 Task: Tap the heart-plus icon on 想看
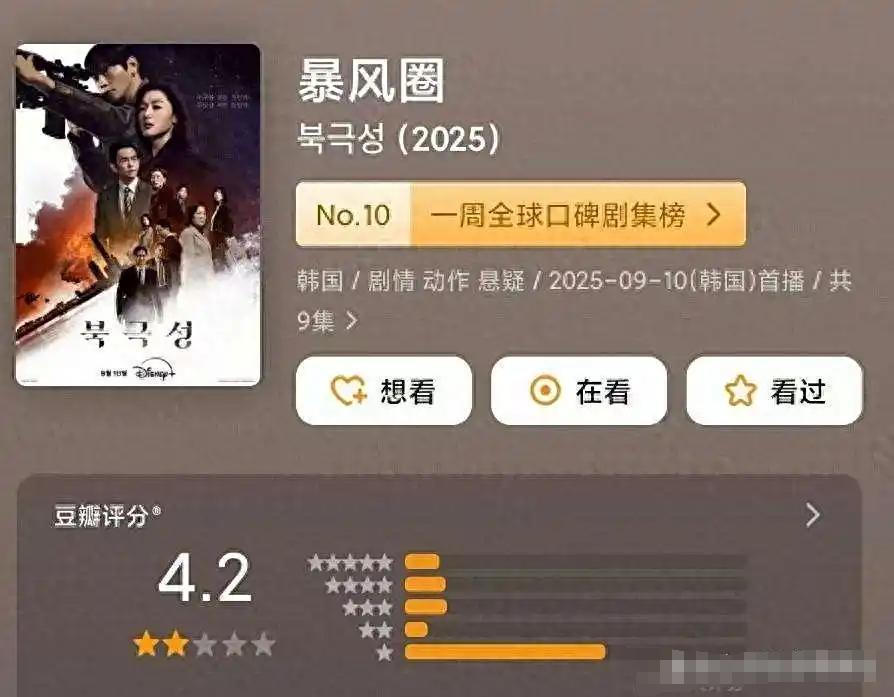348,391
